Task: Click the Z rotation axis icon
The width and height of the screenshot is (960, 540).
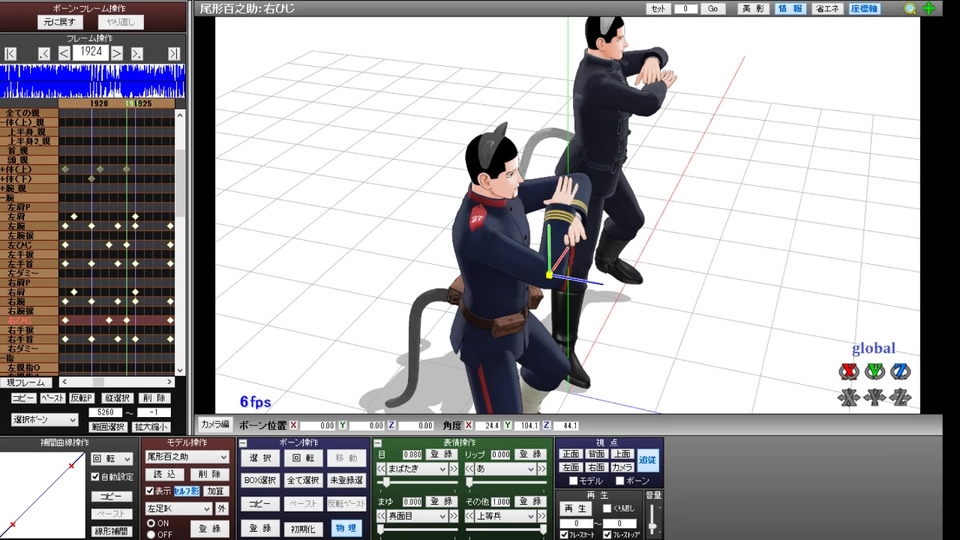Action: [x=900, y=372]
